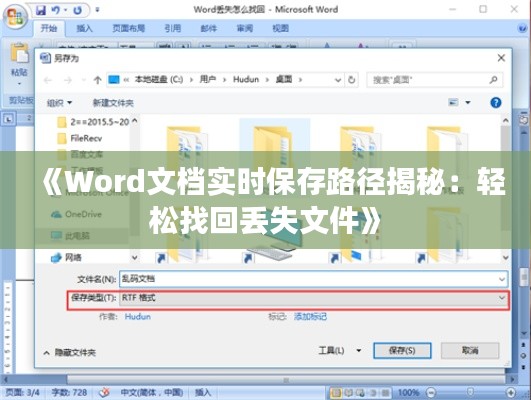This screenshot has height=400, width=531.
Task: Click 页面: 3/4 in status bar
Action: [x=22, y=393]
